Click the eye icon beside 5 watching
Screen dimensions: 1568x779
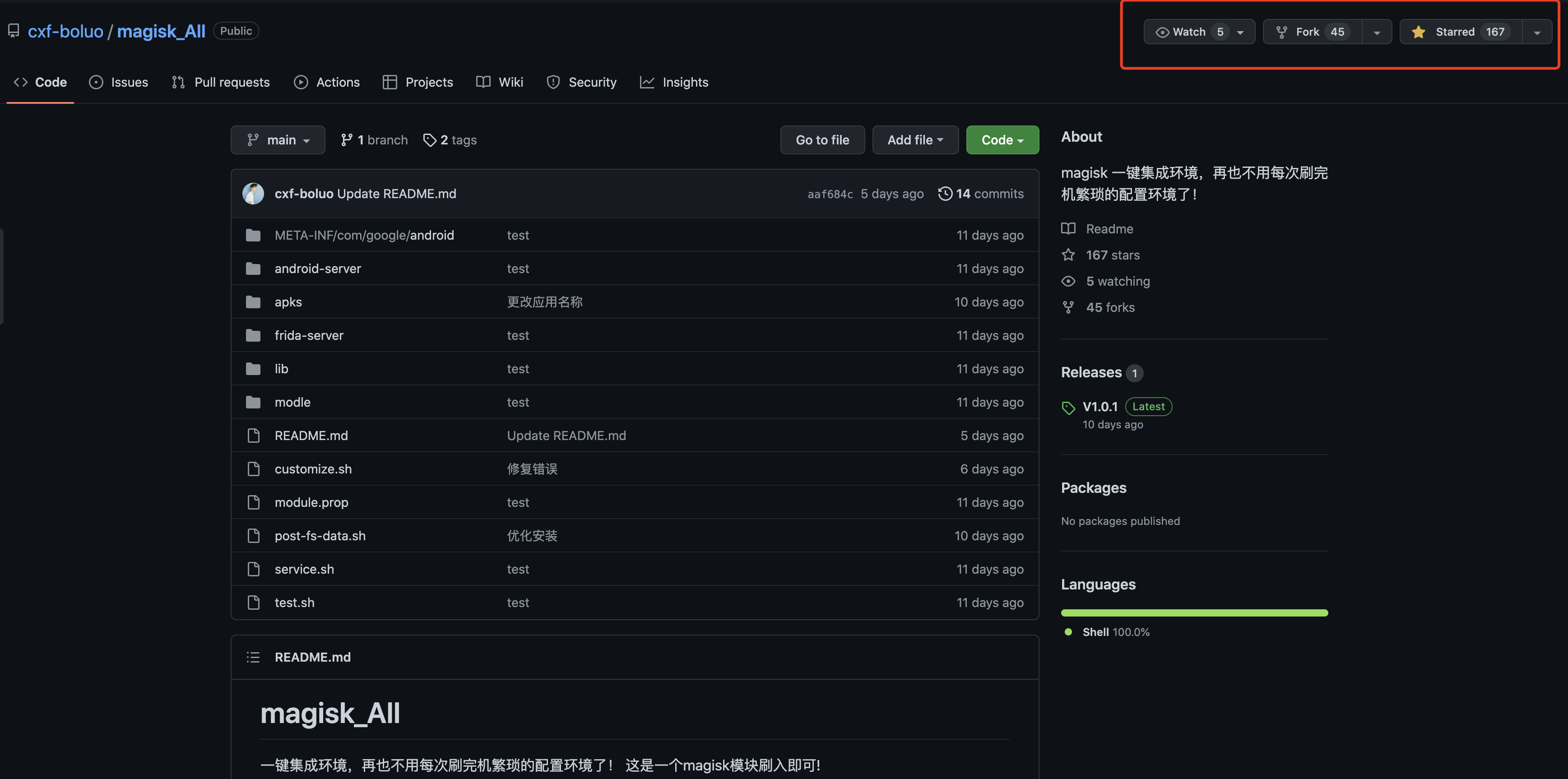pyautogui.click(x=1068, y=281)
